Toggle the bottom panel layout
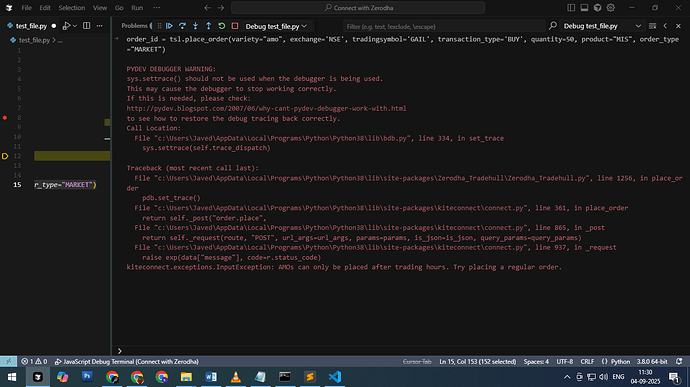This screenshot has height=387, width=690. [584, 7]
